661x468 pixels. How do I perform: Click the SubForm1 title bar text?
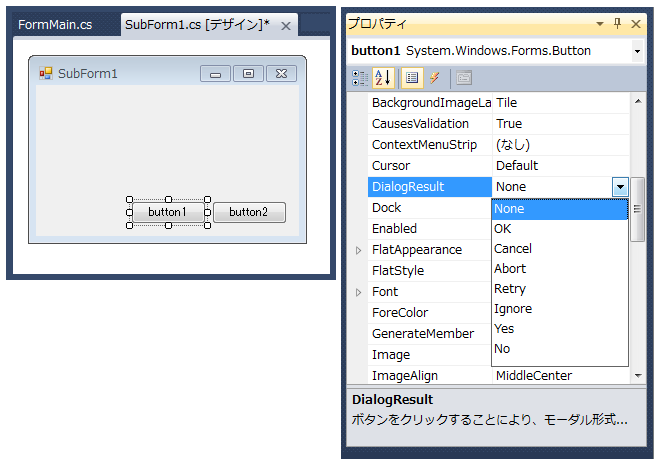pyautogui.click(x=88, y=74)
